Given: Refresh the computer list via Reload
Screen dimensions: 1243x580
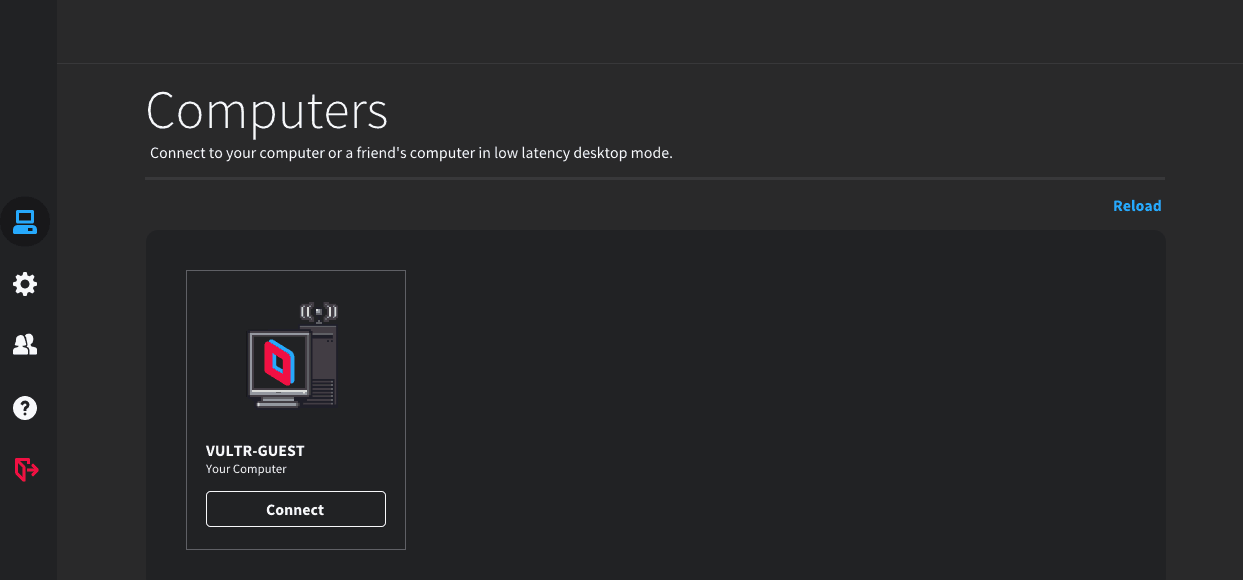Looking at the screenshot, I should pyautogui.click(x=1137, y=205).
